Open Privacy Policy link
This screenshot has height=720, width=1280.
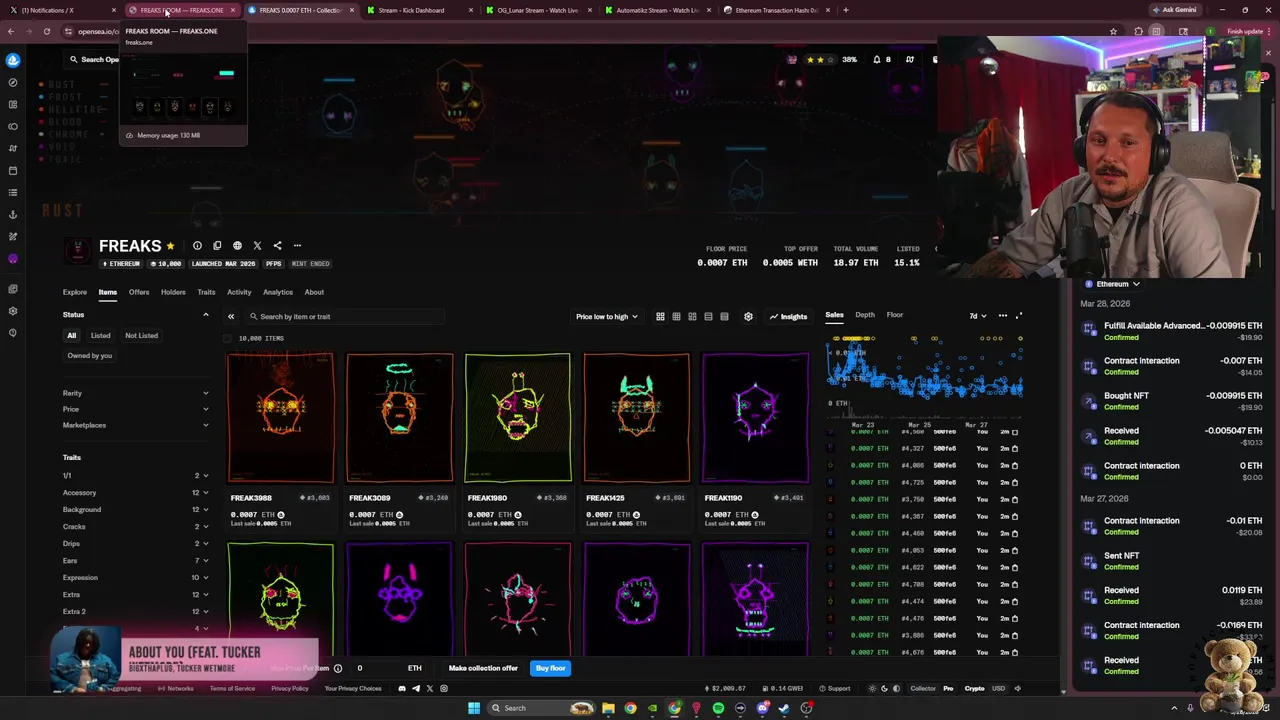tap(290, 688)
